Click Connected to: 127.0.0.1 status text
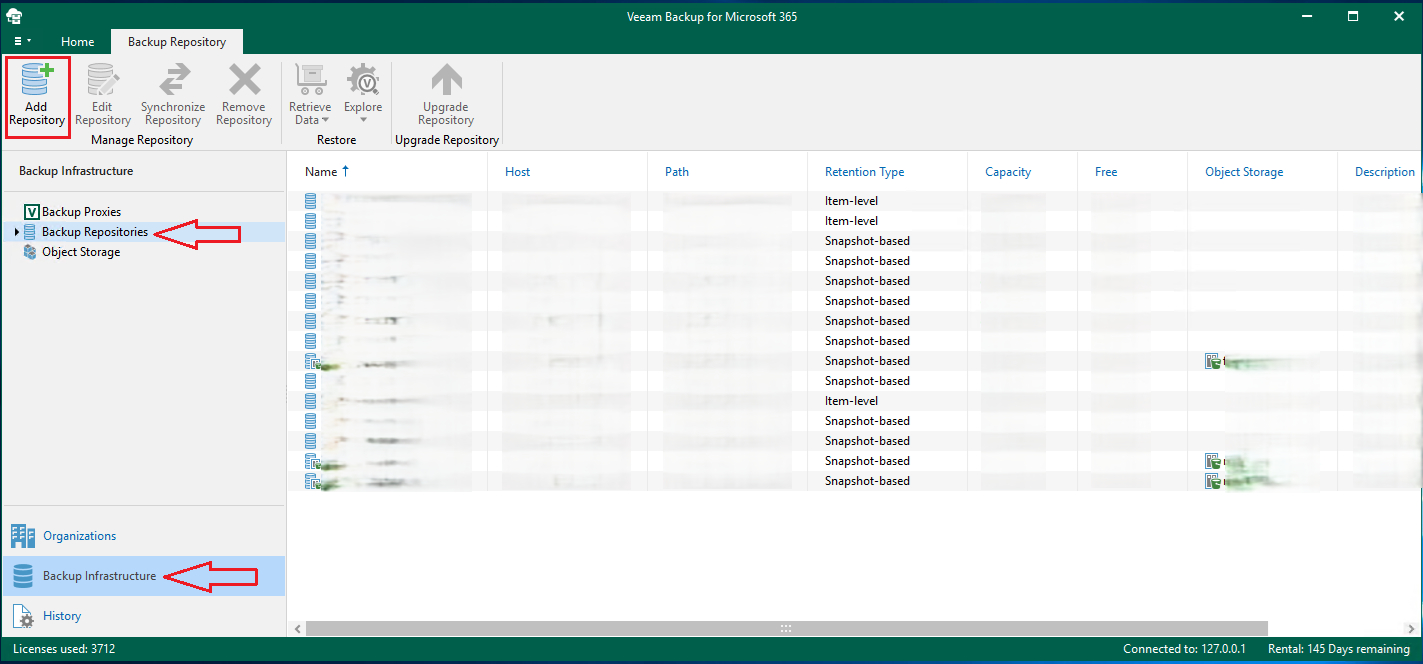The width and height of the screenshot is (1423, 664). pos(1185,649)
